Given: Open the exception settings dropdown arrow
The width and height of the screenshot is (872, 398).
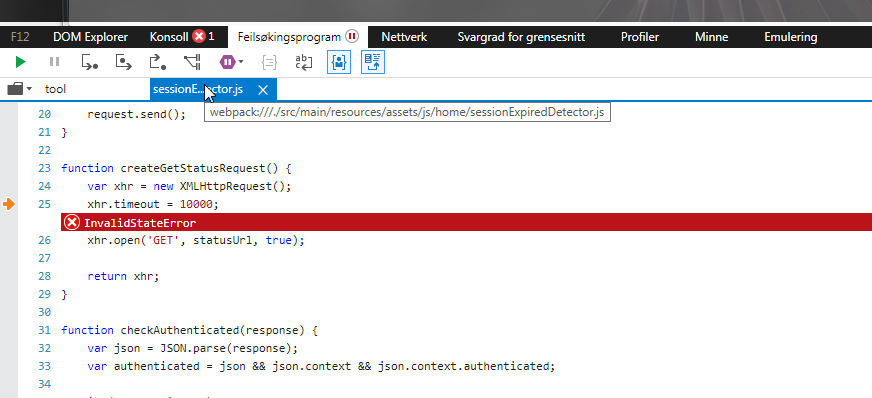Looking at the screenshot, I should [241, 62].
